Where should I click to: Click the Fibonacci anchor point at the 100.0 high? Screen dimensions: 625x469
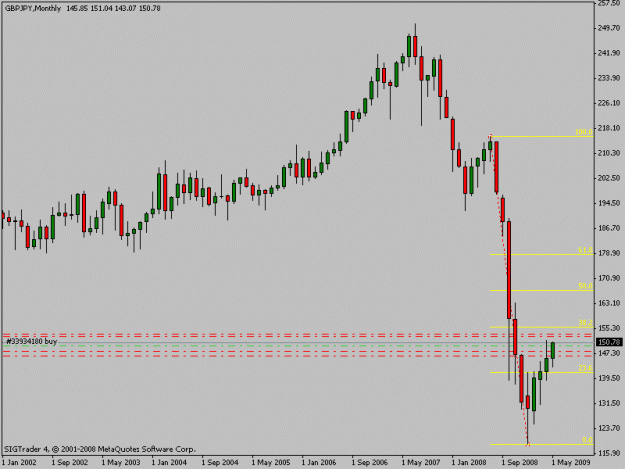[490, 136]
